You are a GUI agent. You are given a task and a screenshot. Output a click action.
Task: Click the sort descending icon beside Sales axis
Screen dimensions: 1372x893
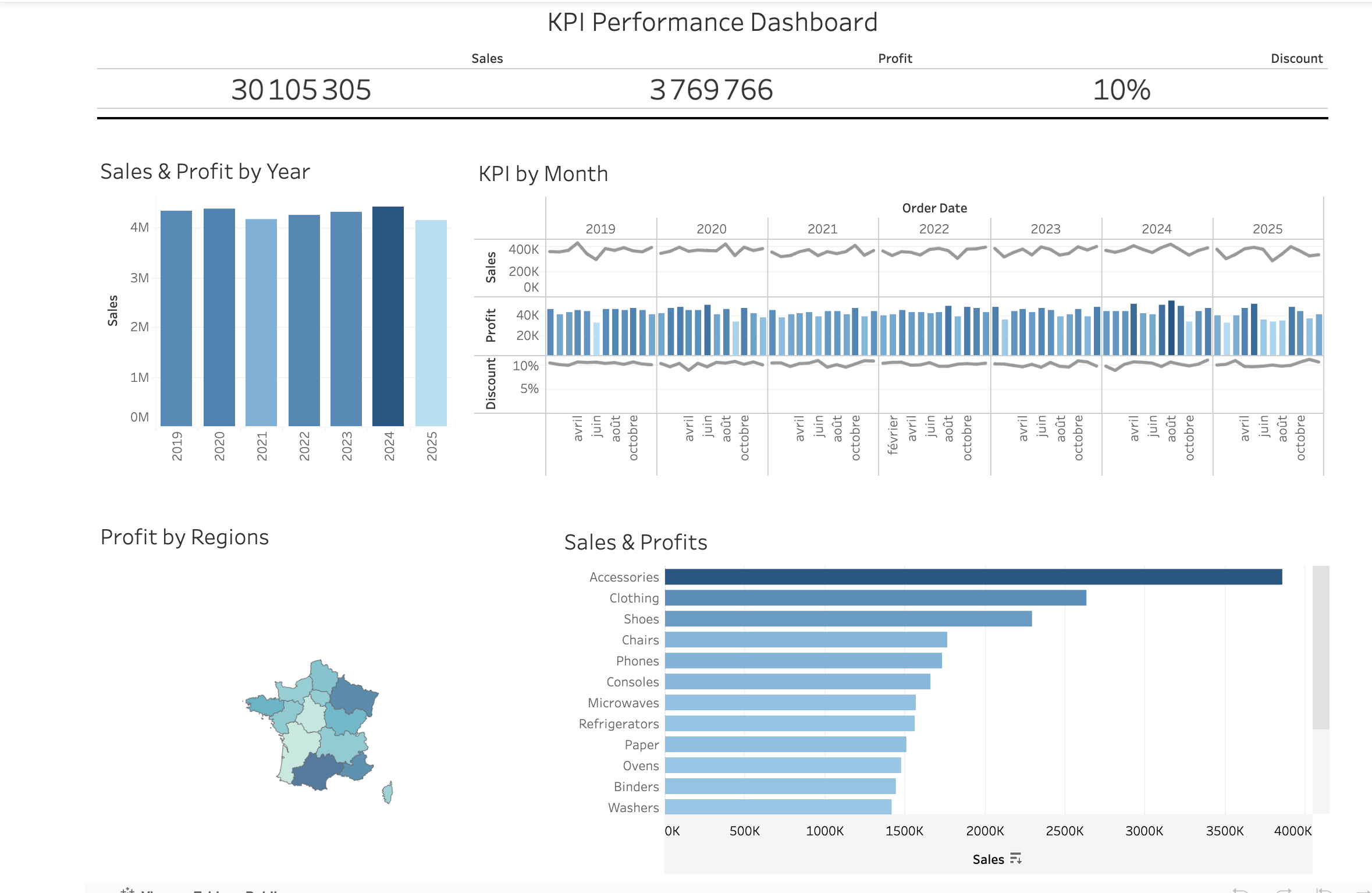tap(1015, 859)
